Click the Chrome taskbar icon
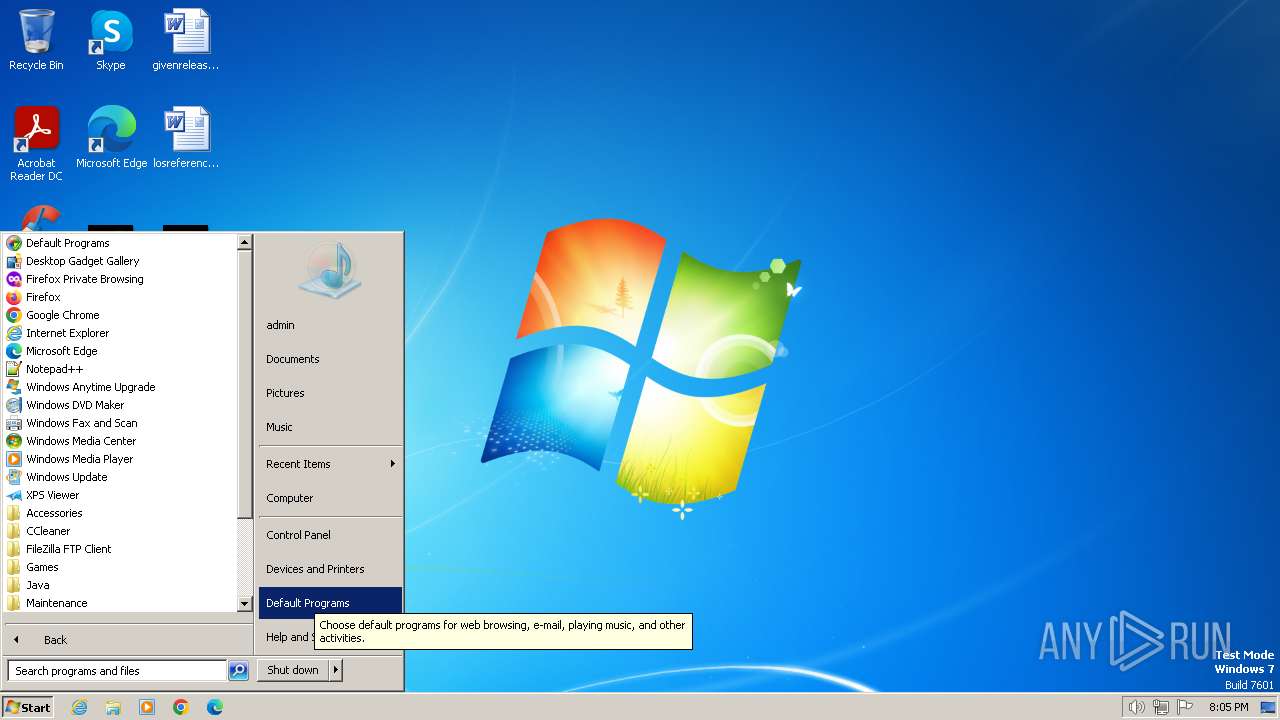Viewport: 1280px width, 720px height. point(181,707)
